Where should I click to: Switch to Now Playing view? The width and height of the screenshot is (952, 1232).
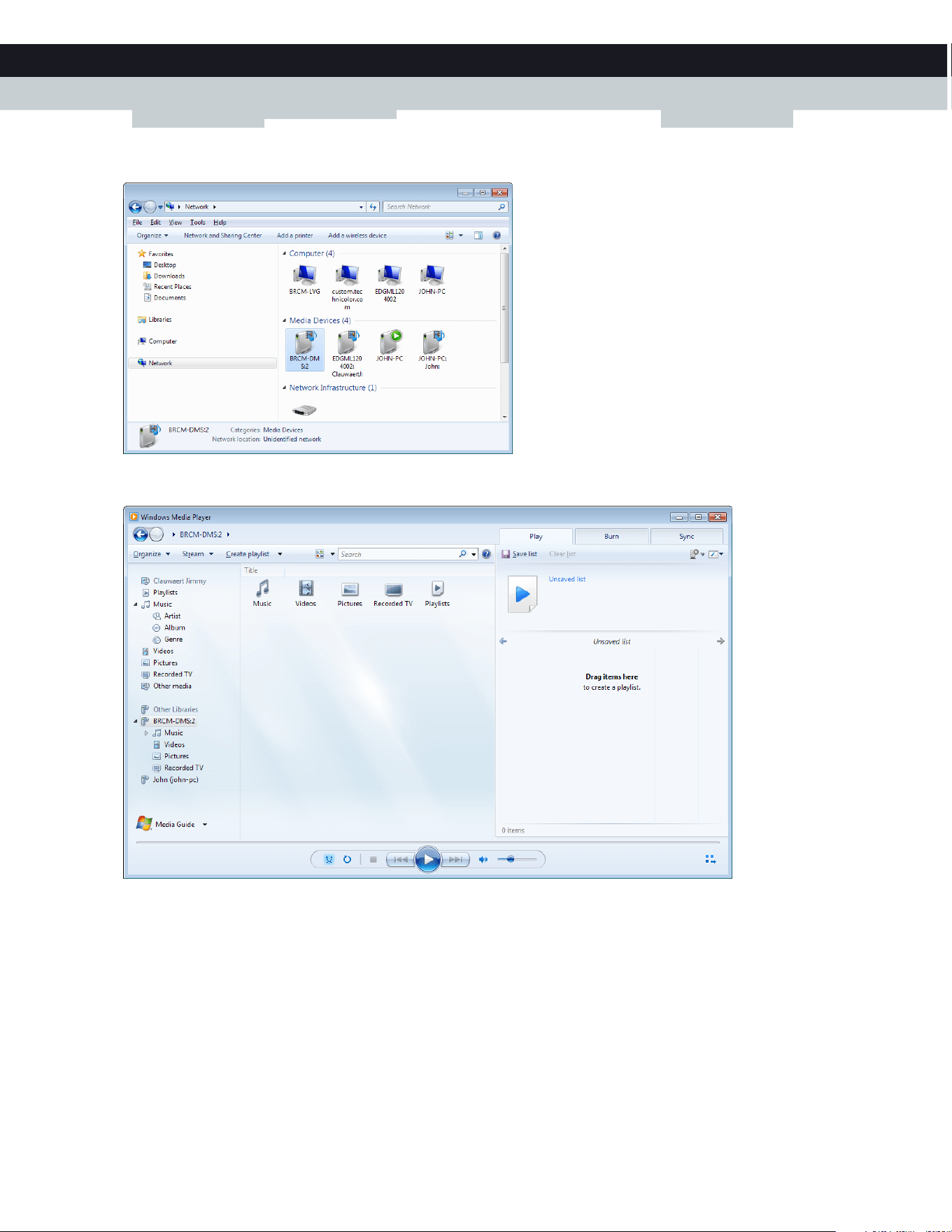(711, 859)
